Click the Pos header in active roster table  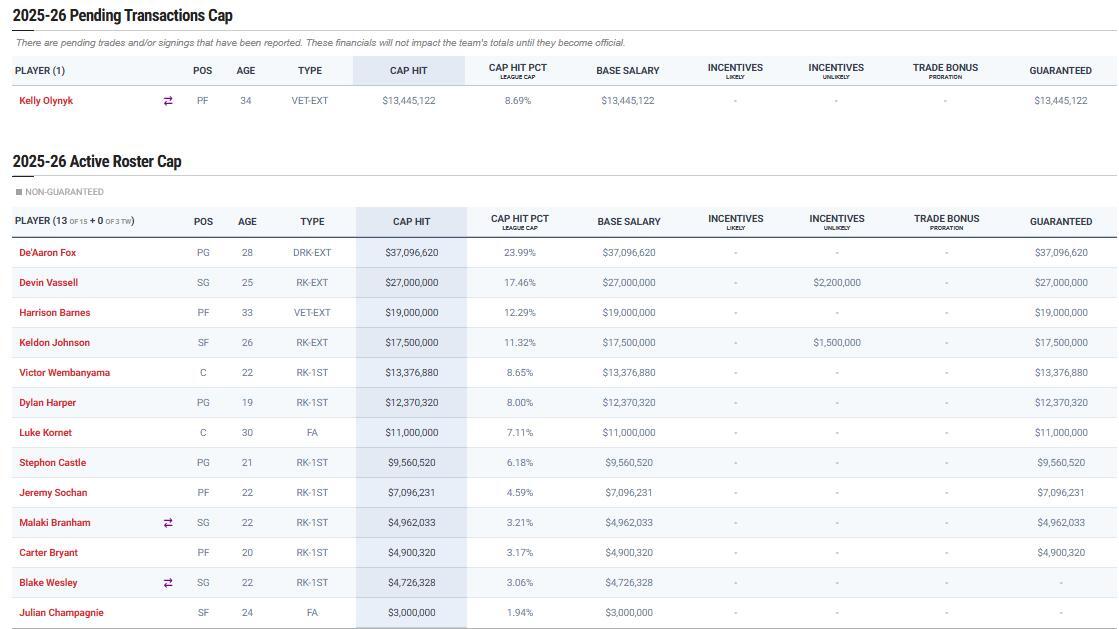pyautogui.click(x=203, y=222)
